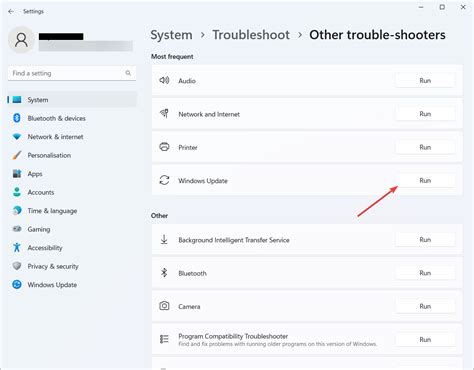Open Bluetooth & devices via its sidebar icon

click(17, 118)
